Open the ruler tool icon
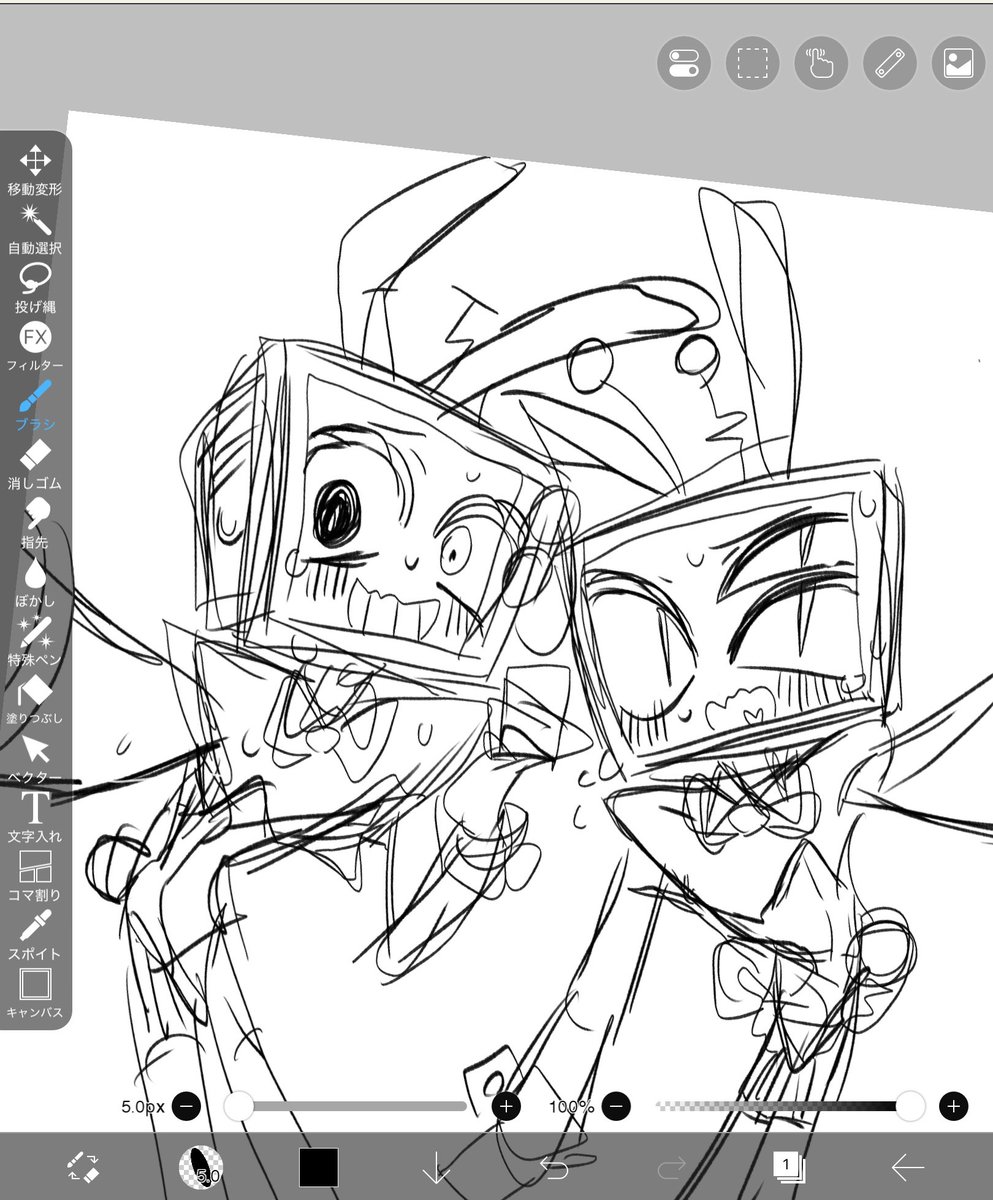This screenshot has width=993, height=1200. (890, 64)
